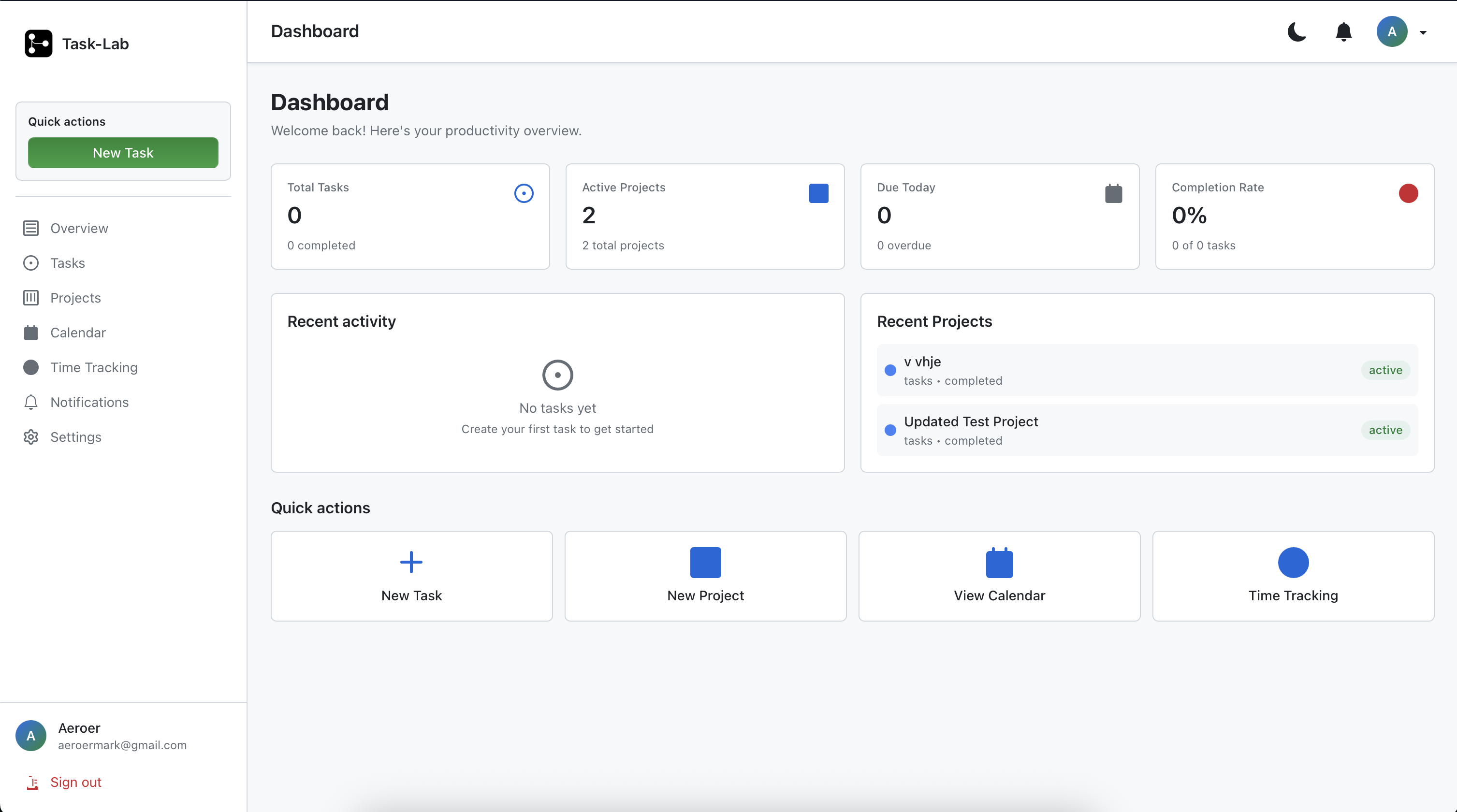The width and height of the screenshot is (1457, 812).
Task: Expand the account dropdown arrow in top bar
Action: tap(1424, 32)
